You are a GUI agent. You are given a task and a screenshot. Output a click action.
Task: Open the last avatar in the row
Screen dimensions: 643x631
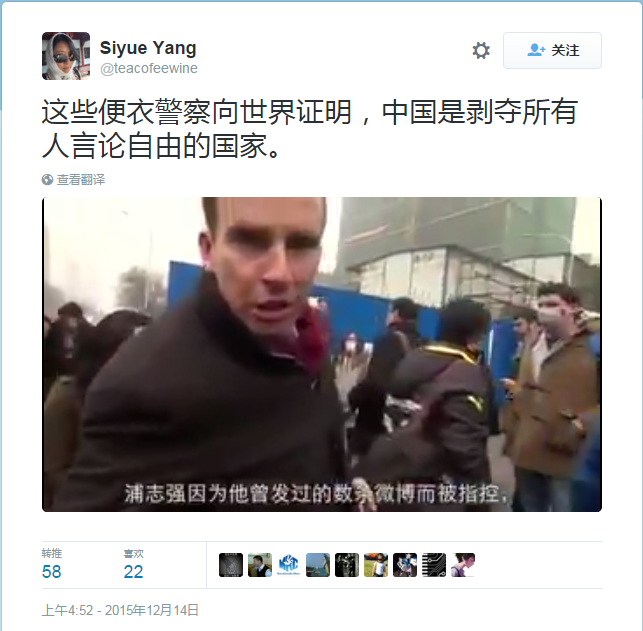pos(463,565)
